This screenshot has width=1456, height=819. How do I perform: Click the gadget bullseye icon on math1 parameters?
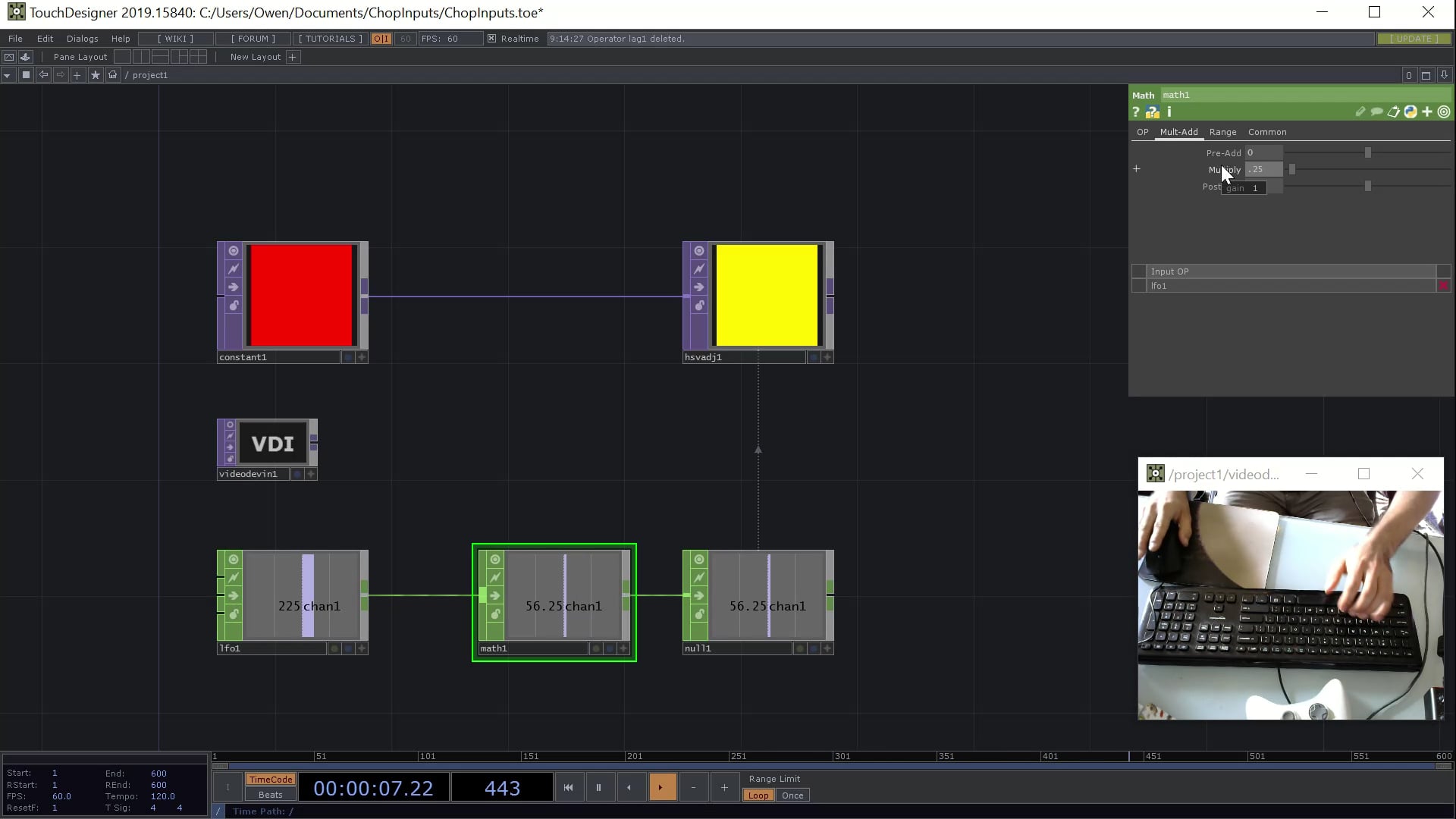[x=1443, y=111]
